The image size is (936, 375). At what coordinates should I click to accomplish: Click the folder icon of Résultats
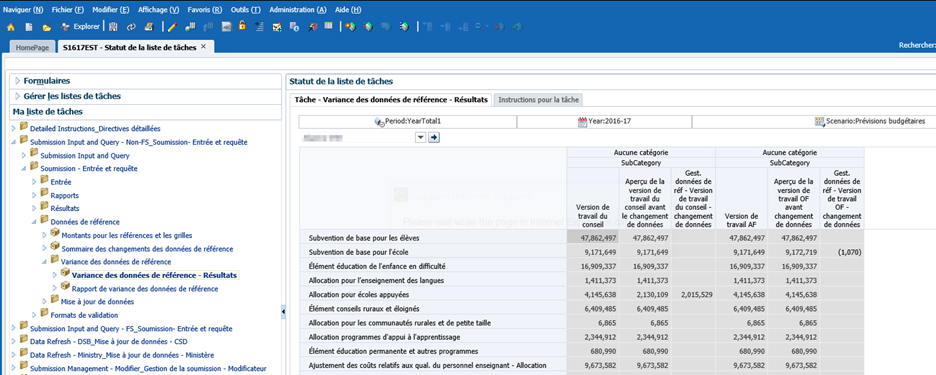click(44, 207)
